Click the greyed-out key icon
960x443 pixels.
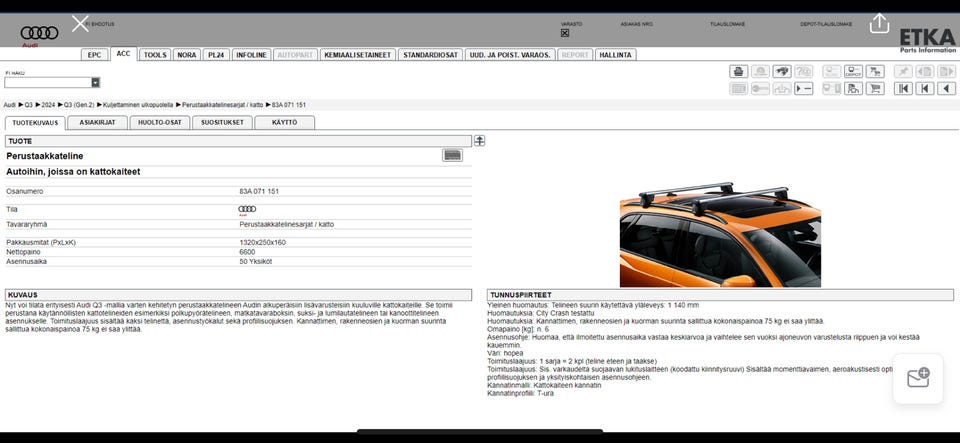click(x=760, y=89)
